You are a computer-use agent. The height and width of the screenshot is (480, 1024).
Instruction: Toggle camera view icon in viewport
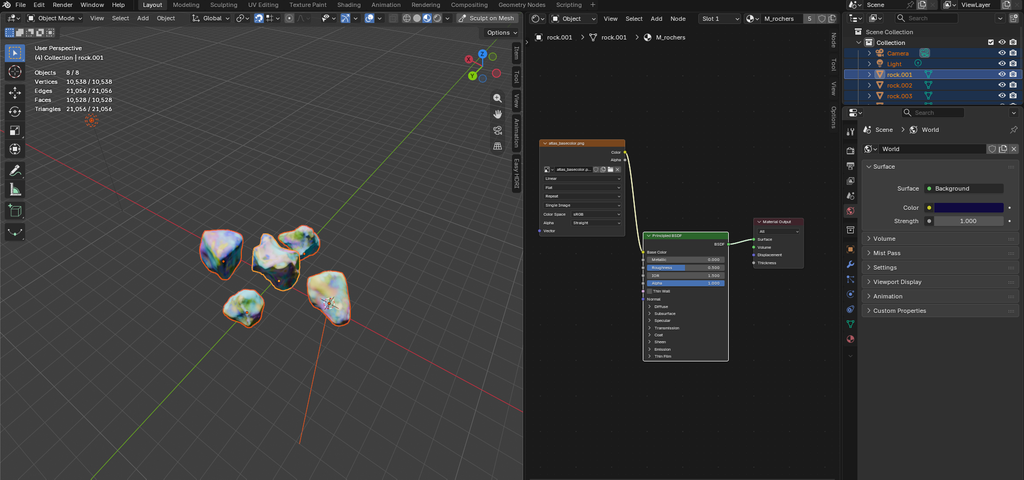[x=498, y=130]
